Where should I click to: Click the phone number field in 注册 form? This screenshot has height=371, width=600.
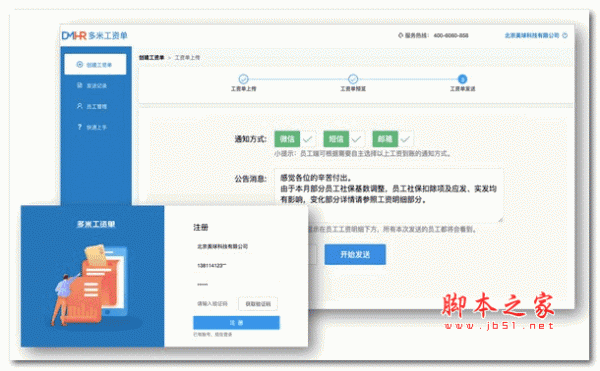[237, 265]
